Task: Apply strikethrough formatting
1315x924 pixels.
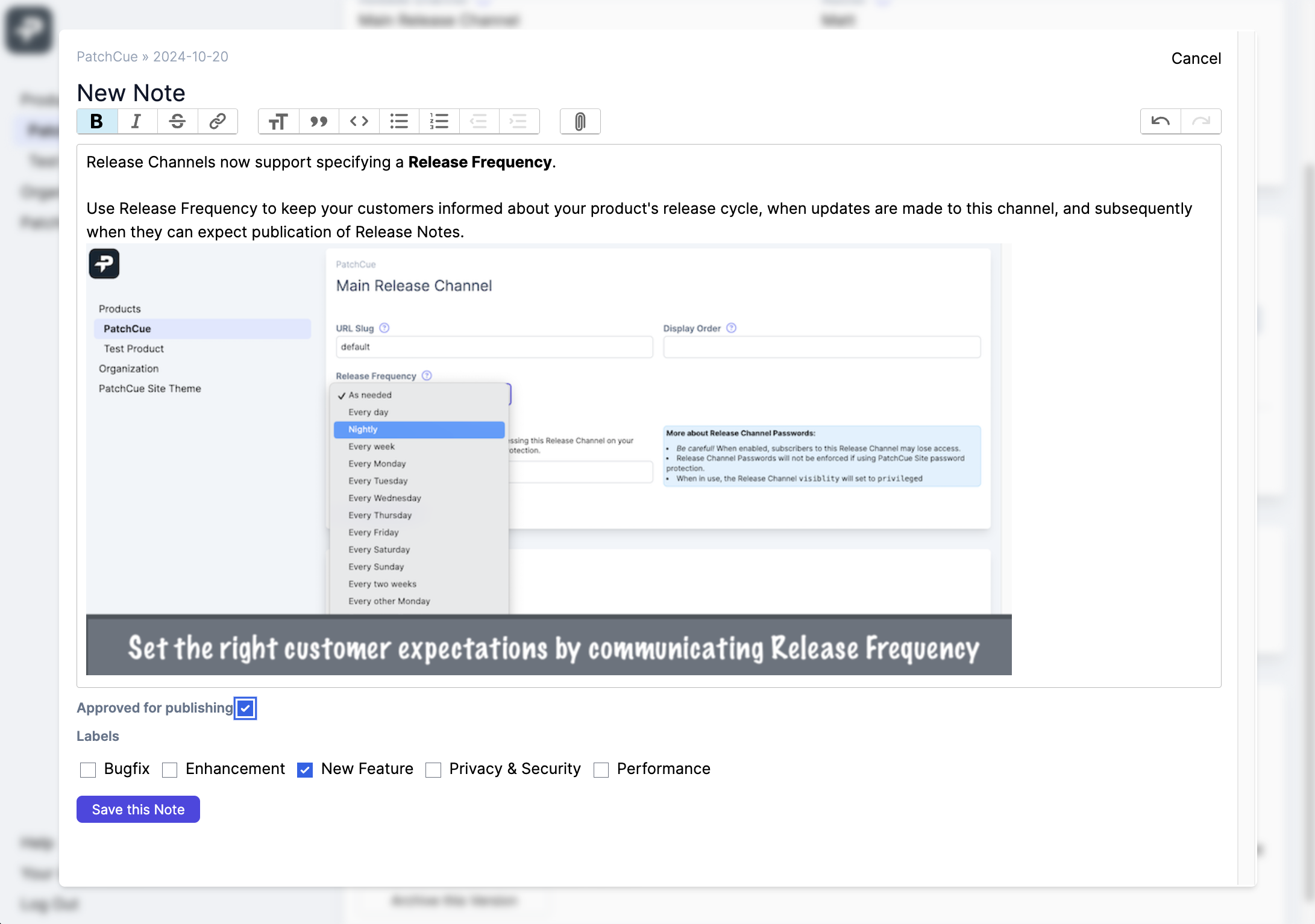Action: [x=177, y=122]
